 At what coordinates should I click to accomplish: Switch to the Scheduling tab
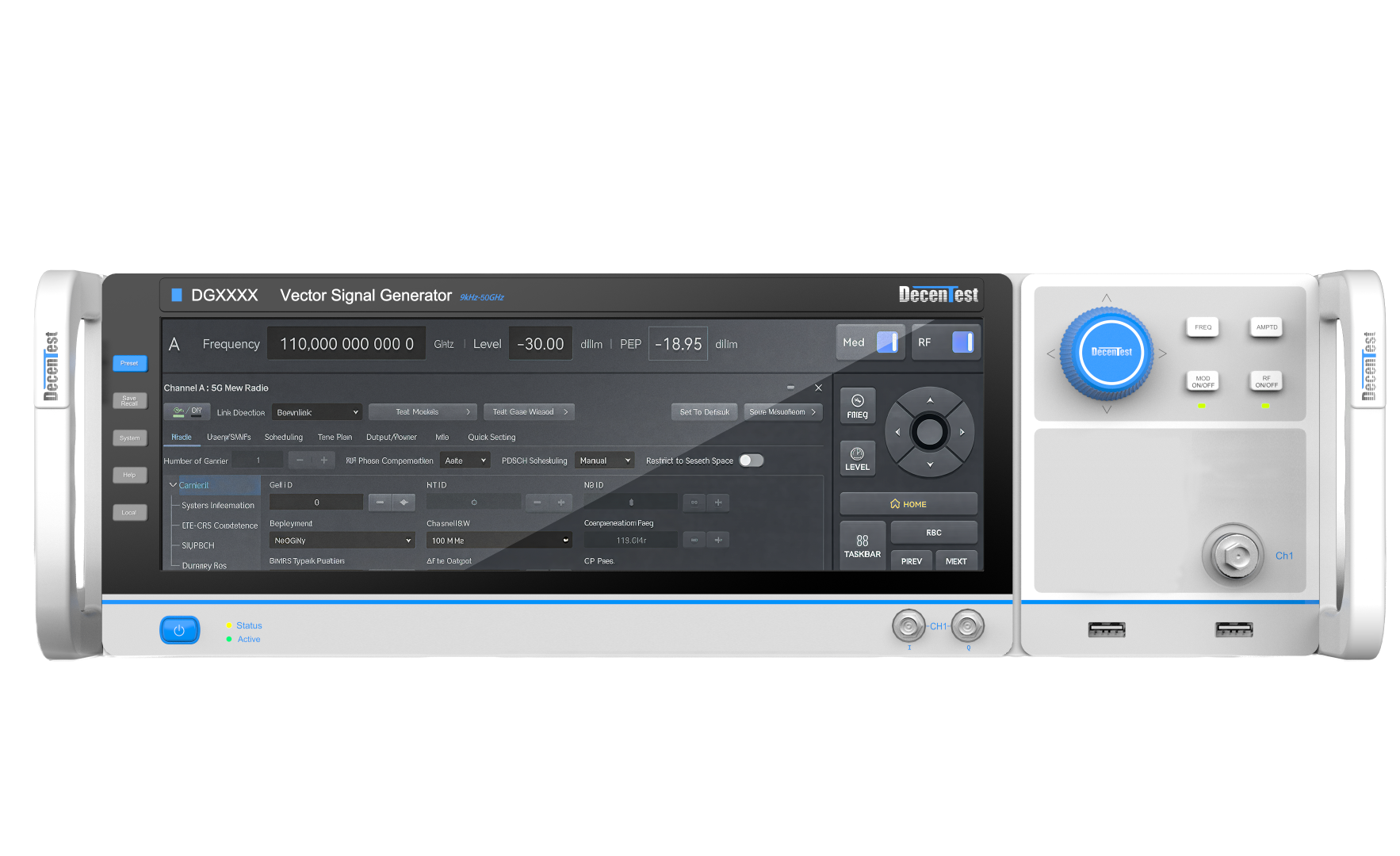(284, 438)
